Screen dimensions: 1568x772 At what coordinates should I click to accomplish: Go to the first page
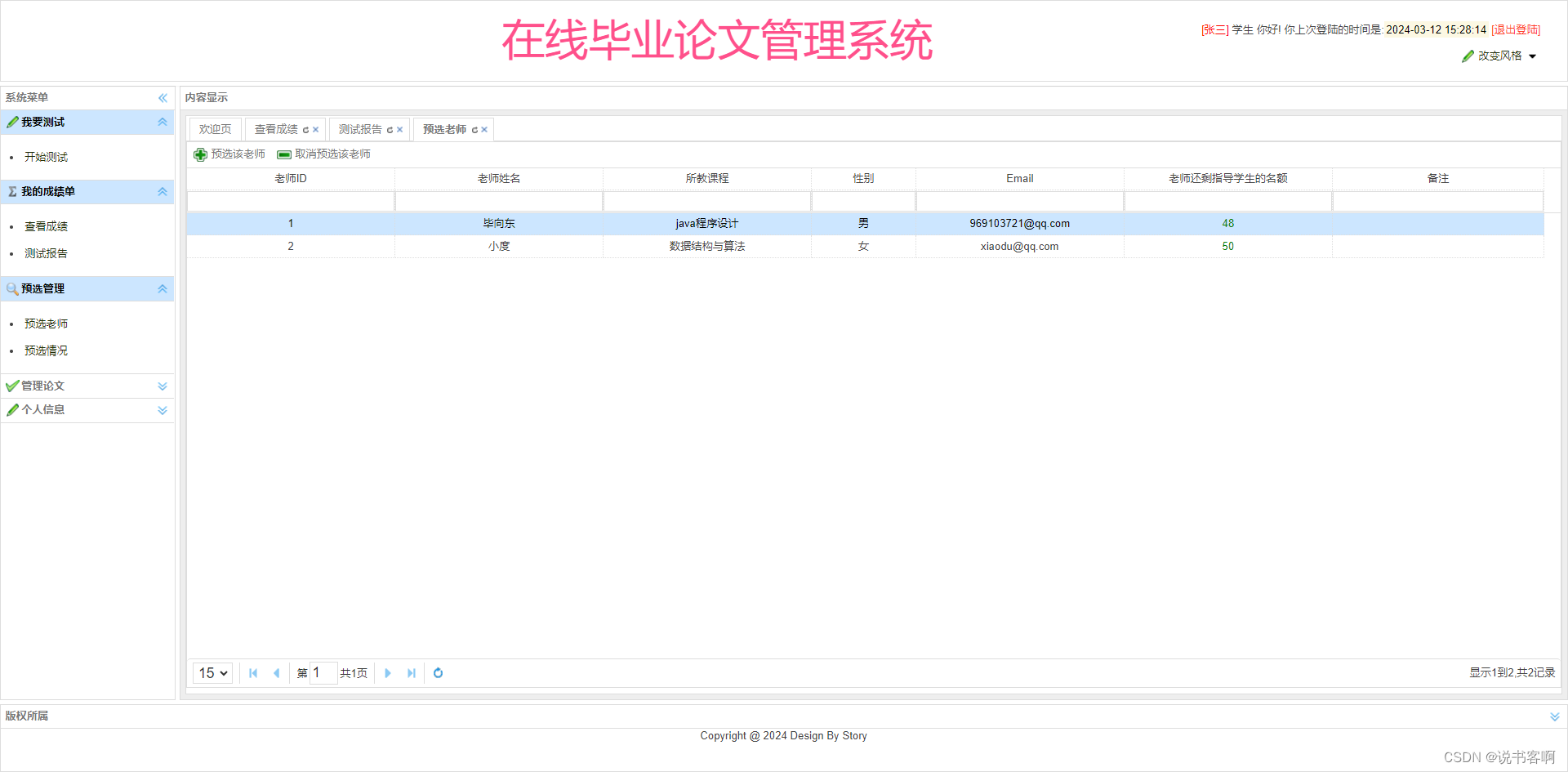pyautogui.click(x=253, y=673)
